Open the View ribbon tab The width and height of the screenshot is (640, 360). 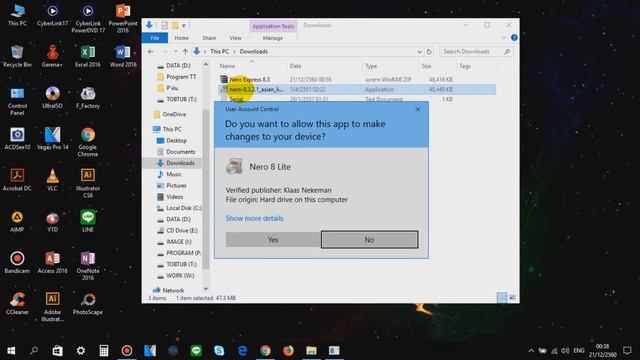click(235, 38)
